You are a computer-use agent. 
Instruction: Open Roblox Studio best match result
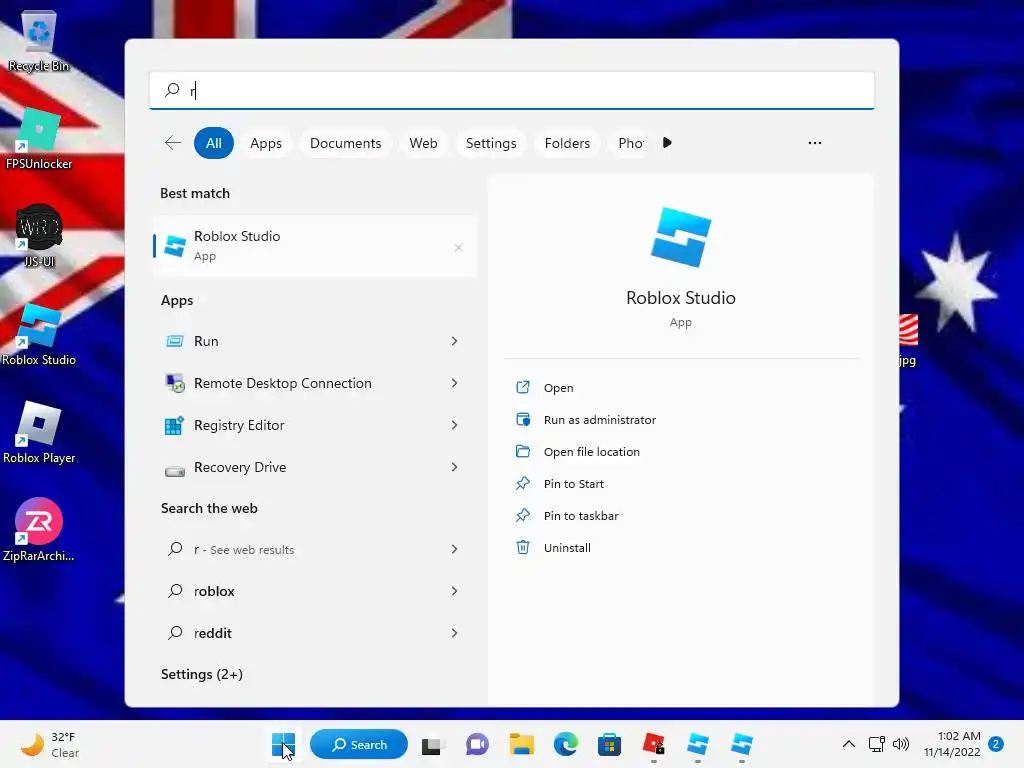315,246
